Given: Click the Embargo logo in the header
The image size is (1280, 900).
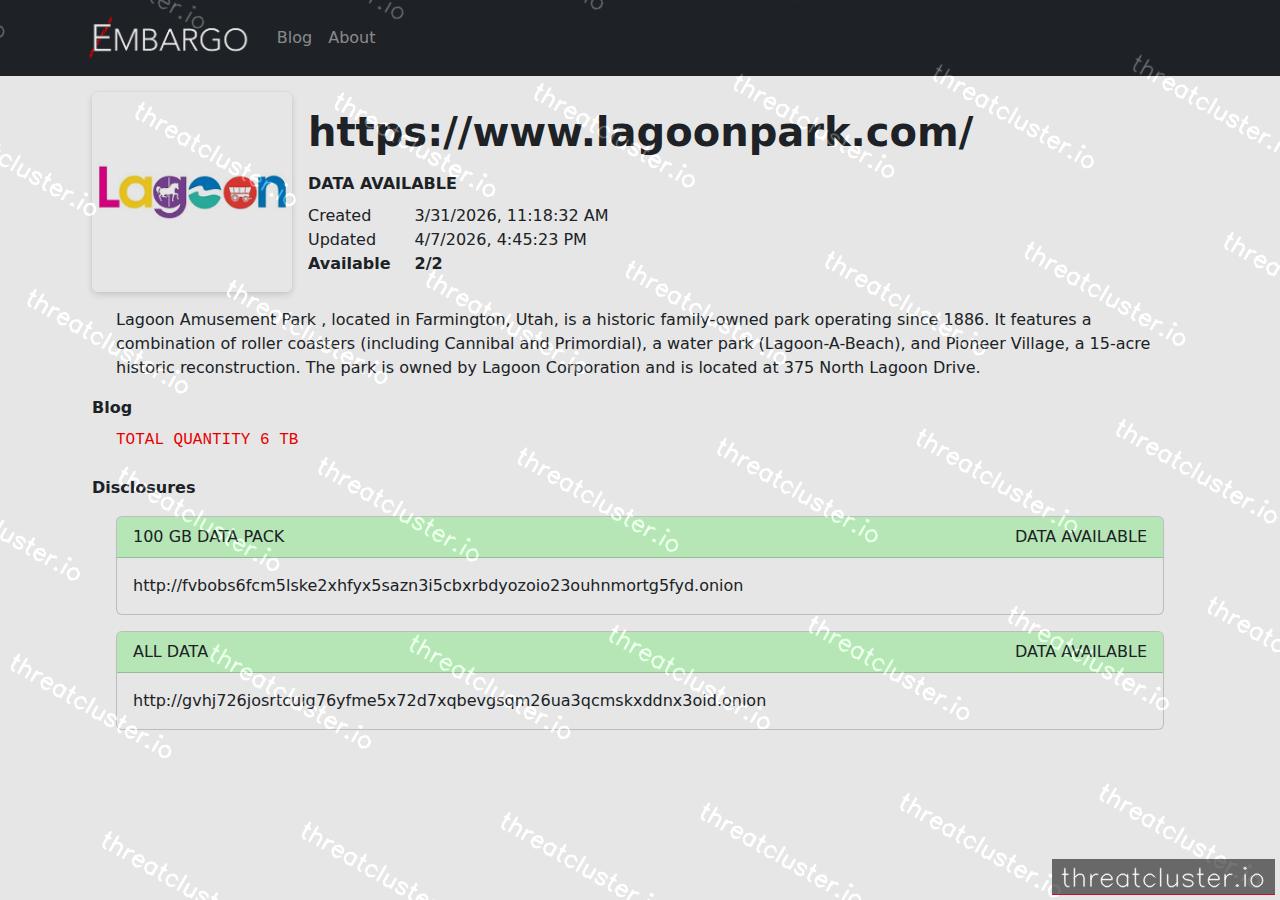Looking at the screenshot, I should pos(169,38).
